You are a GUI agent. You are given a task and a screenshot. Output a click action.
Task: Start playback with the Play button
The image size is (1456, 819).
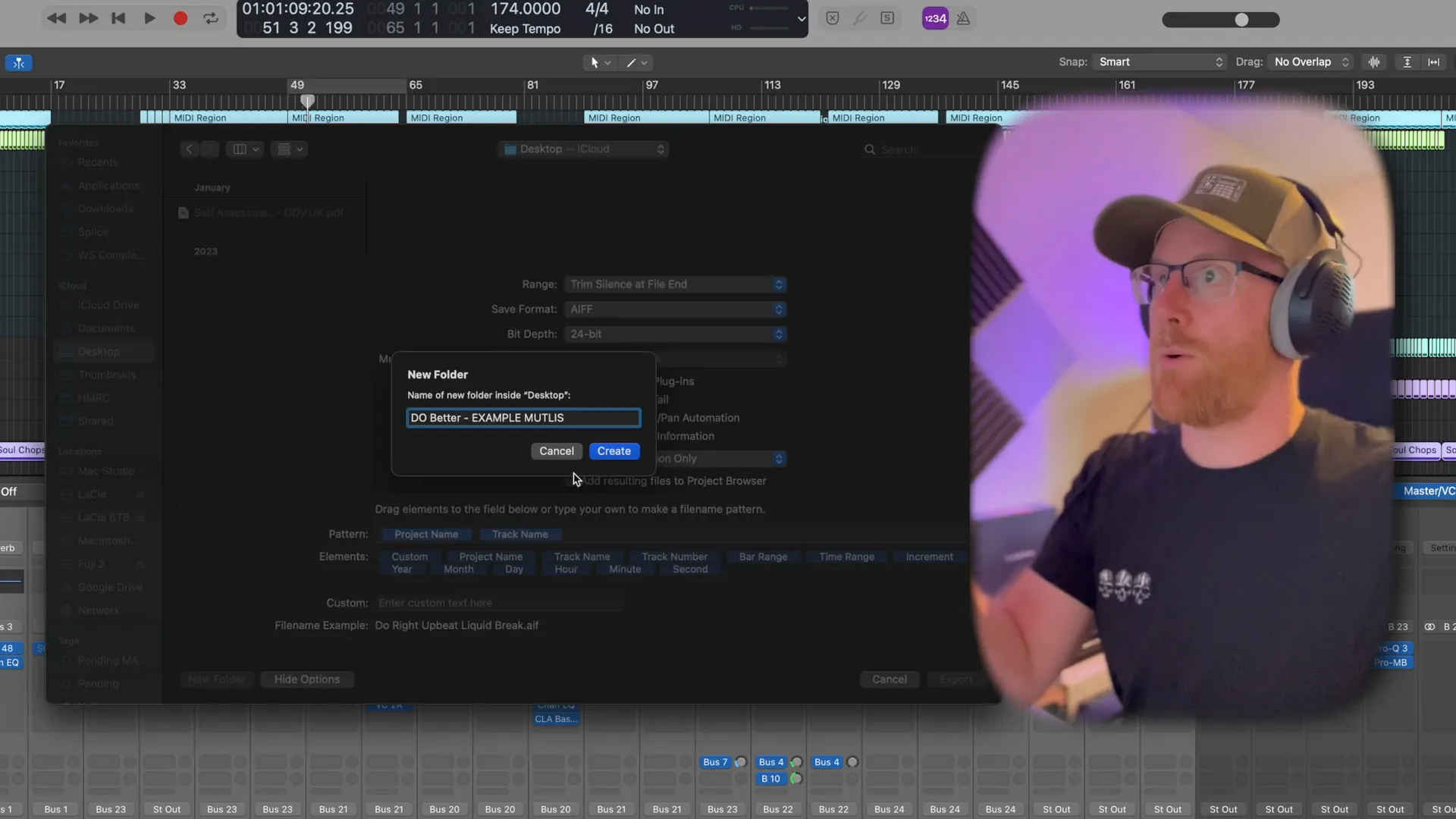point(149,18)
